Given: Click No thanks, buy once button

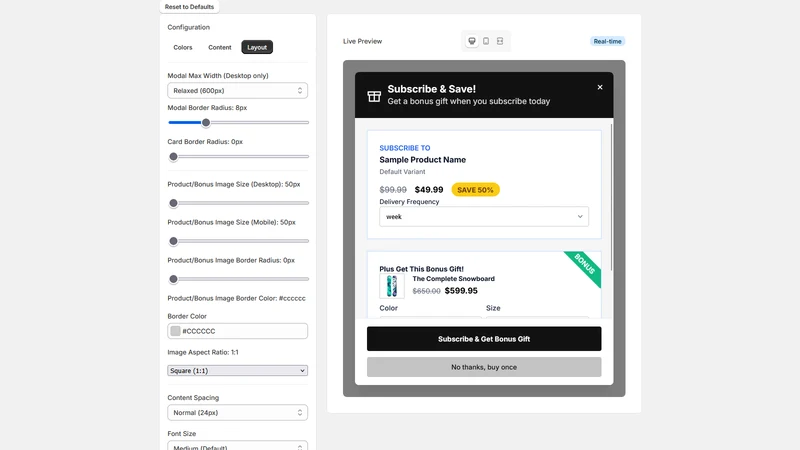Looking at the screenshot, I should 484,367.
